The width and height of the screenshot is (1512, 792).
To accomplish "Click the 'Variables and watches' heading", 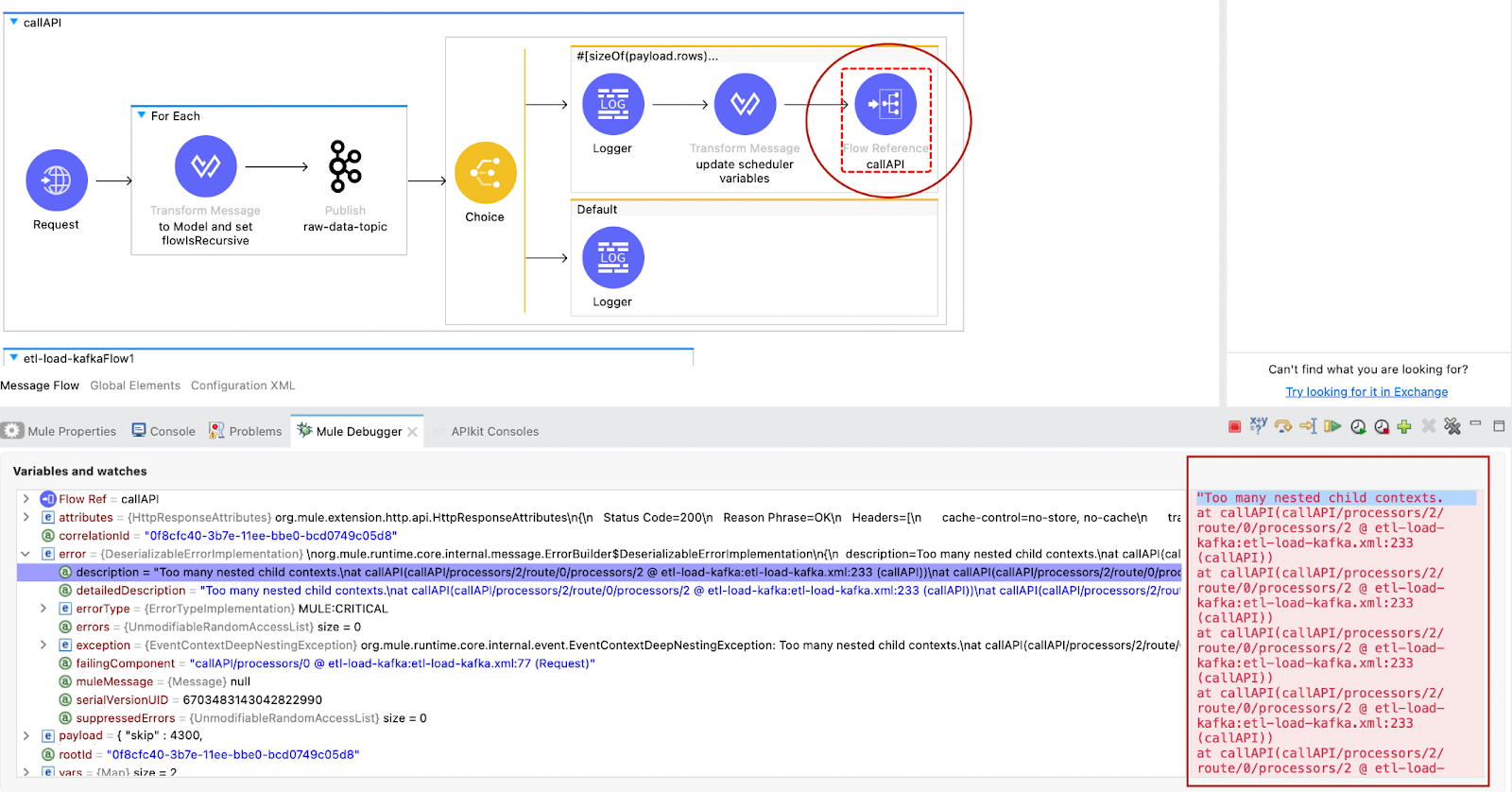I will 80,472.
